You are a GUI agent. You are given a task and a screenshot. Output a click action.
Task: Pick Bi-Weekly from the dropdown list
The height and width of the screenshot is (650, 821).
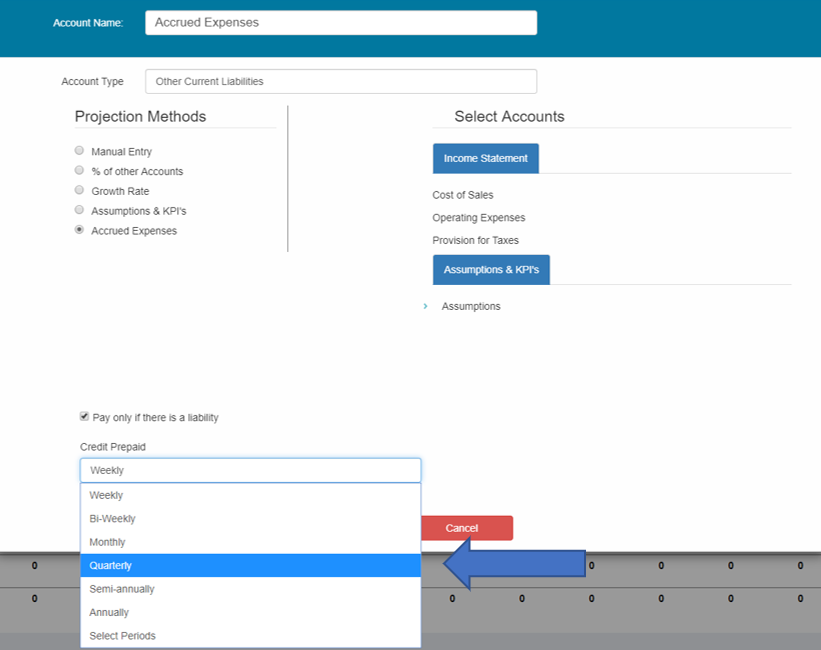pyautogui.click(x=250, y=519)
